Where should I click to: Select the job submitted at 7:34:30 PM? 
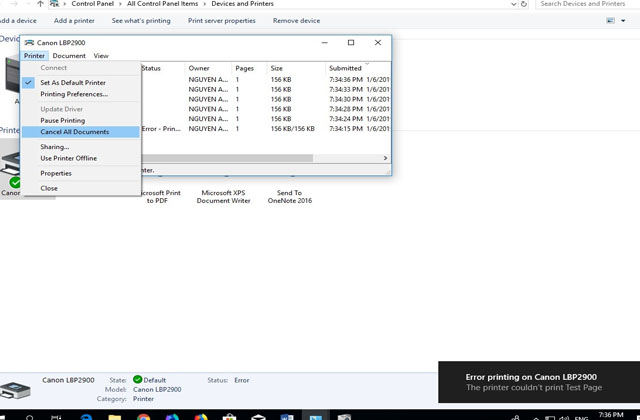coord(265,99)
